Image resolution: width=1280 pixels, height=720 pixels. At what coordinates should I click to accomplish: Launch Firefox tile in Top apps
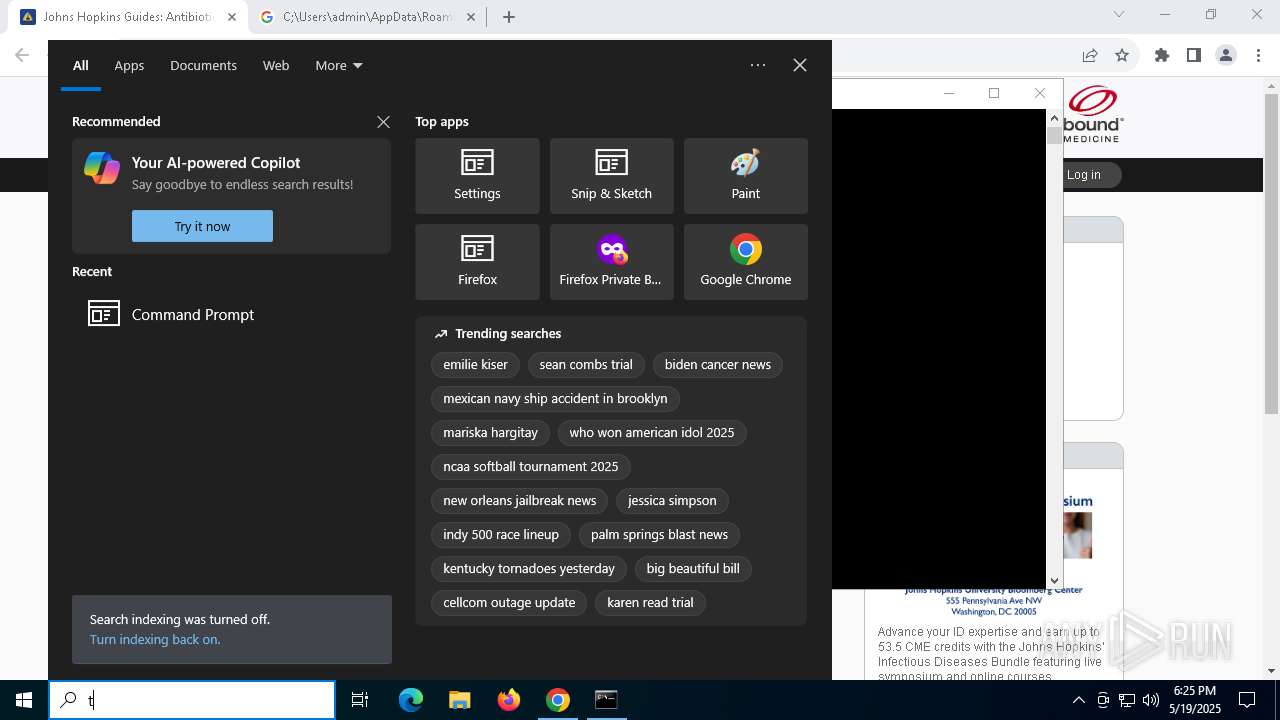coord(477,262)
